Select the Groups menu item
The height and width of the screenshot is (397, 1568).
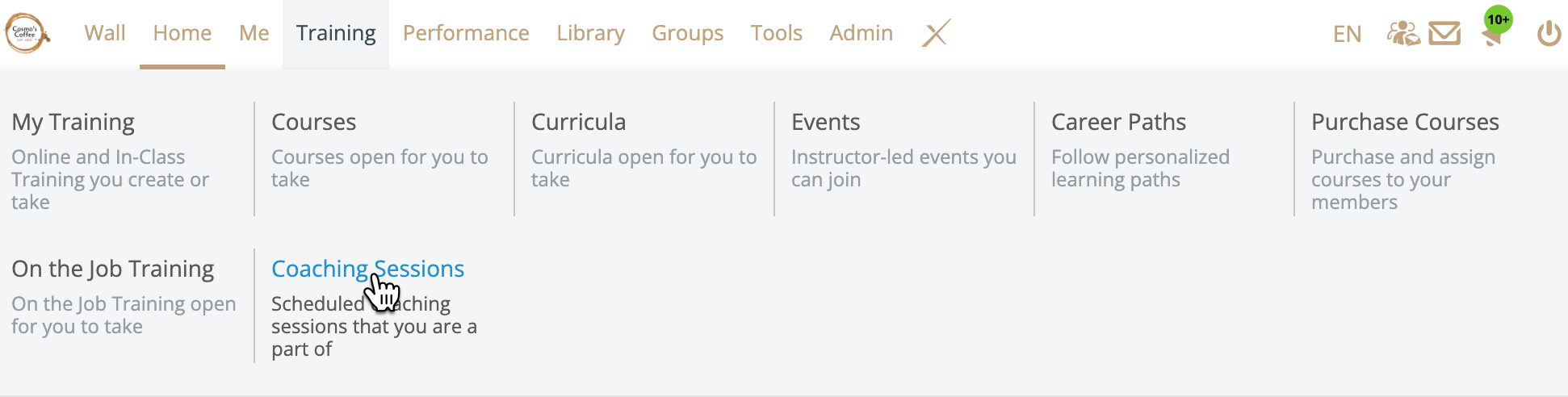[x=688, y=33]
